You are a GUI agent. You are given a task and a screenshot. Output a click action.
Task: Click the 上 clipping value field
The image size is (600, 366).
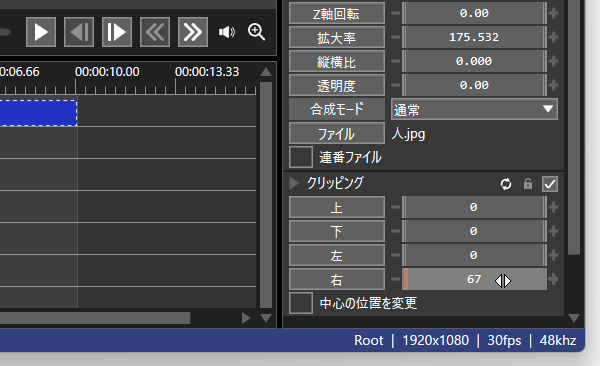click(474, 207)
